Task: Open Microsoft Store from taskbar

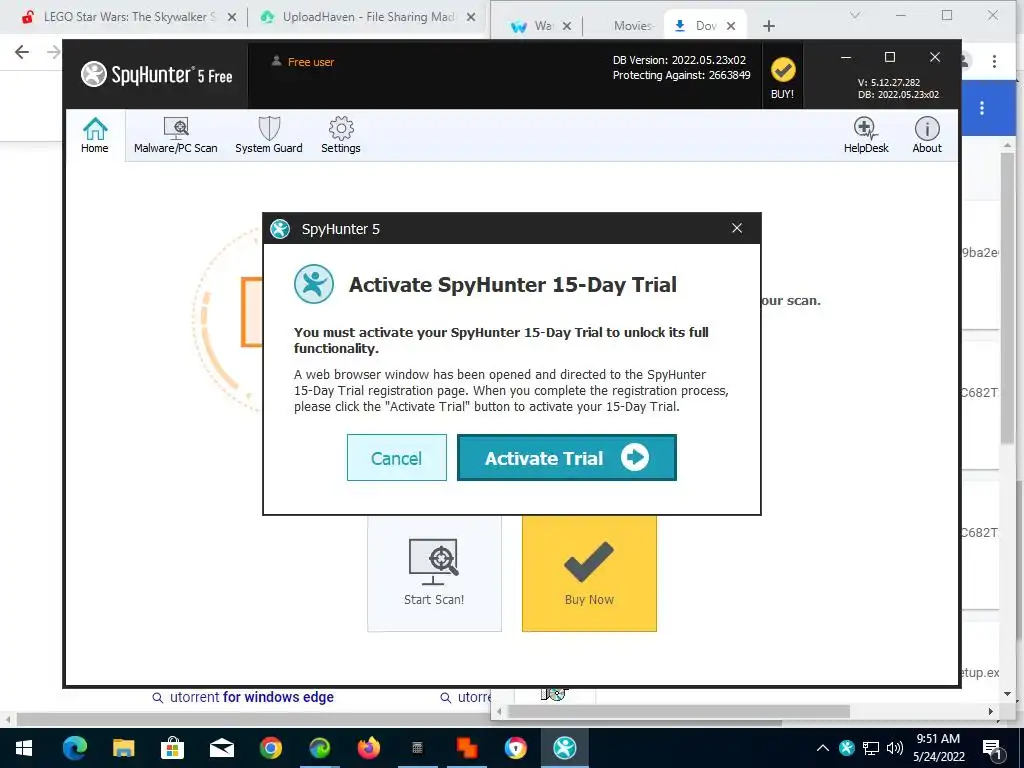Action: (x=172, y=748)
